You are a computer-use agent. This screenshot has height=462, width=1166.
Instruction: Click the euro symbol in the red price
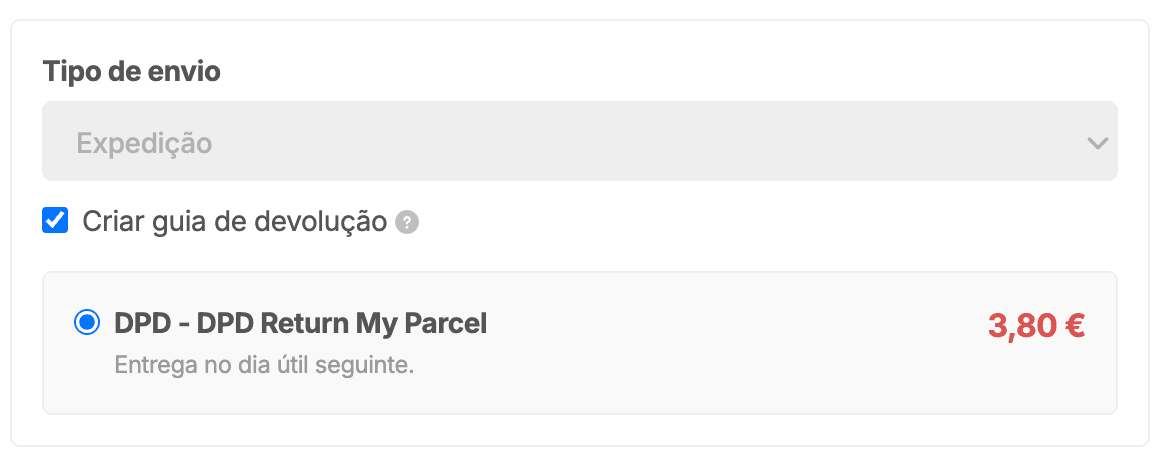click(x=1075, y=325)
